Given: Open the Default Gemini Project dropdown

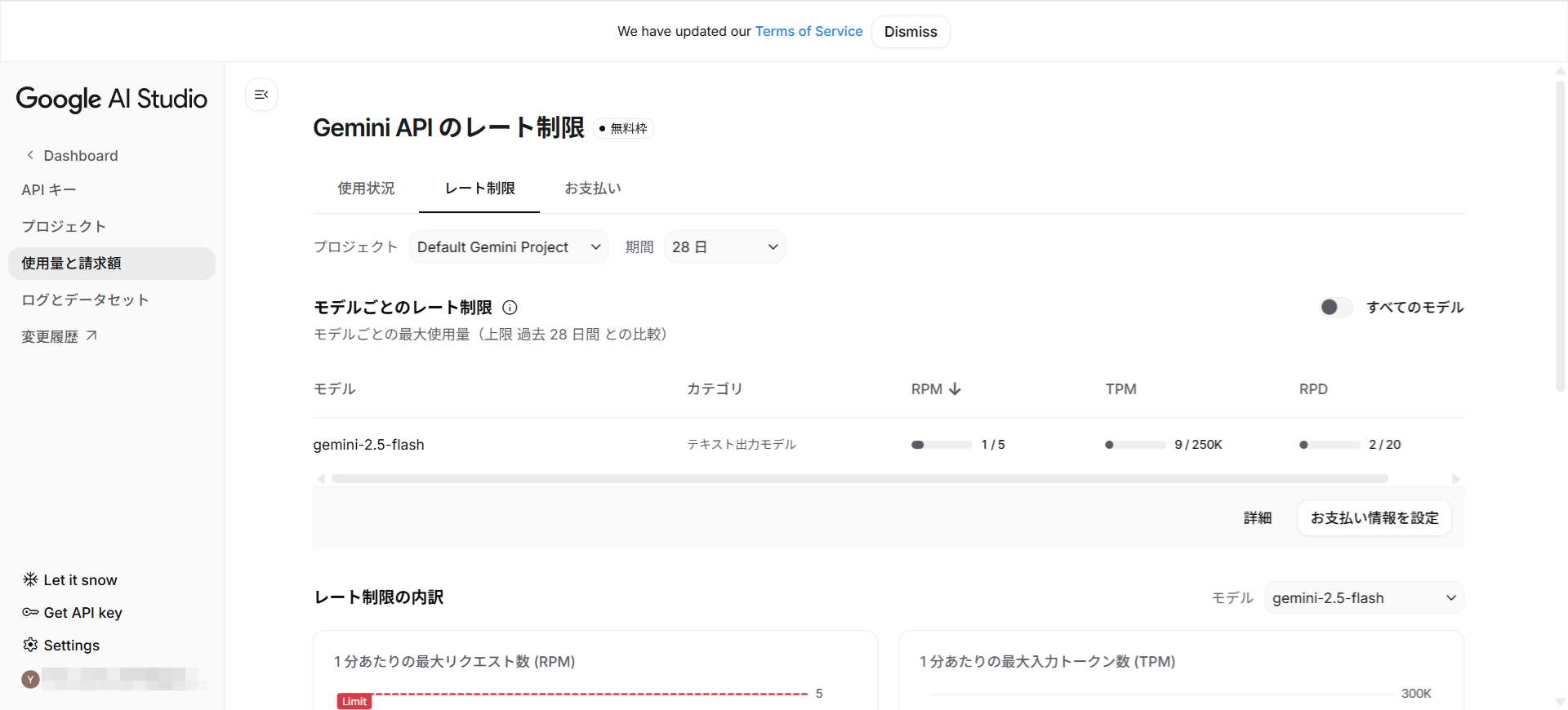Looking at the screenshot, I should 508,247.
